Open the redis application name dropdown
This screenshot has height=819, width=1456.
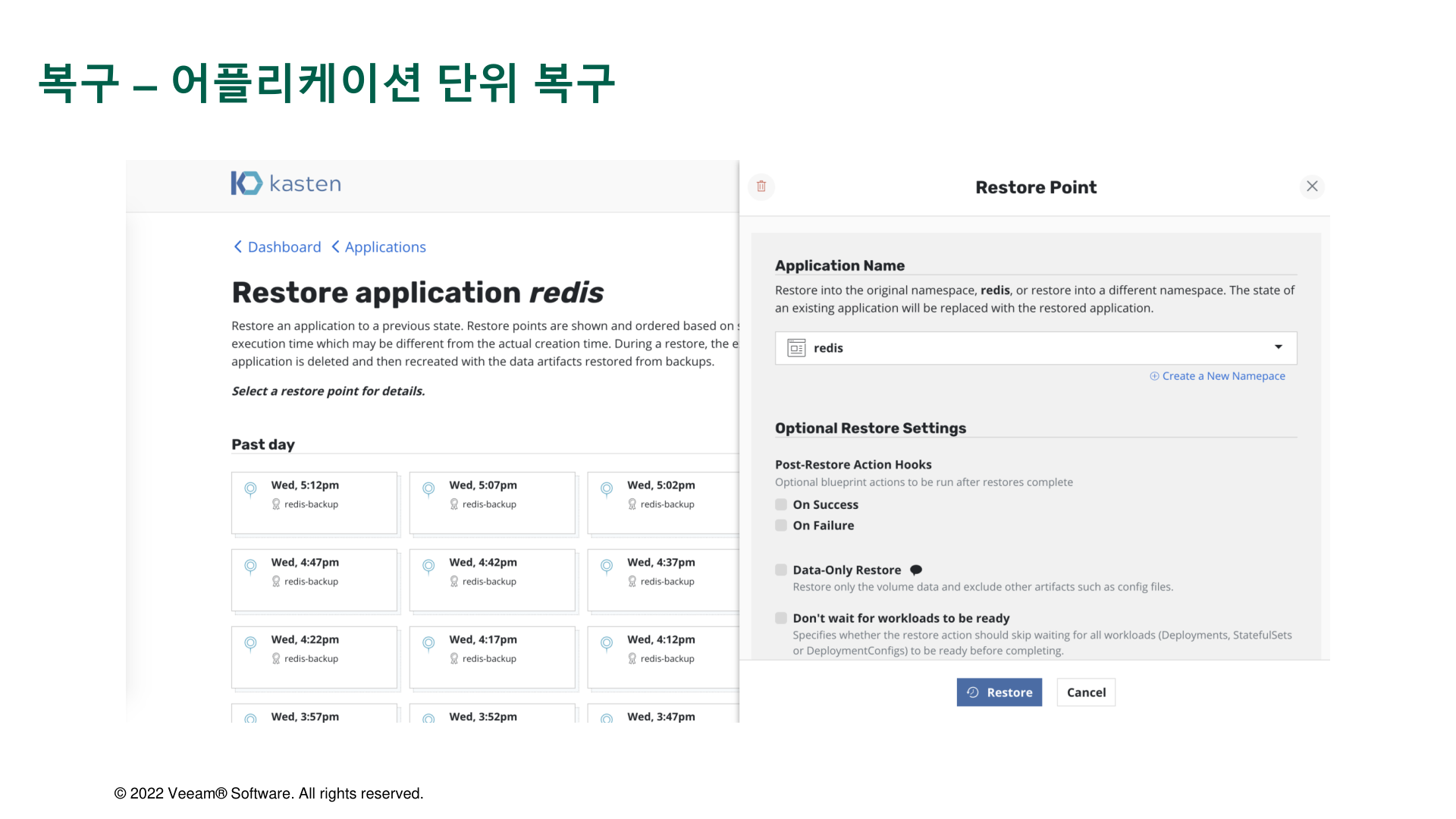click(x=1035, y=348)
